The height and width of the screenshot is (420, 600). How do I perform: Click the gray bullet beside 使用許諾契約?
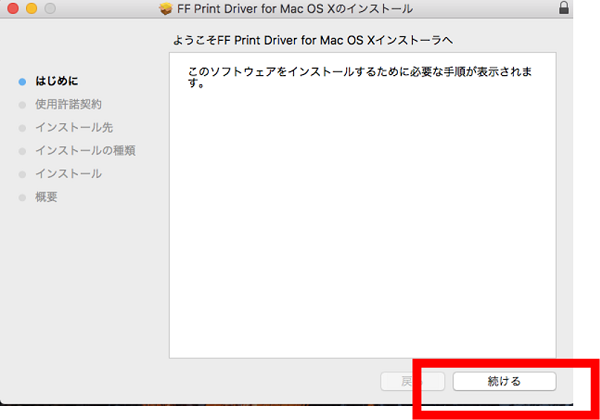point(22,104)
